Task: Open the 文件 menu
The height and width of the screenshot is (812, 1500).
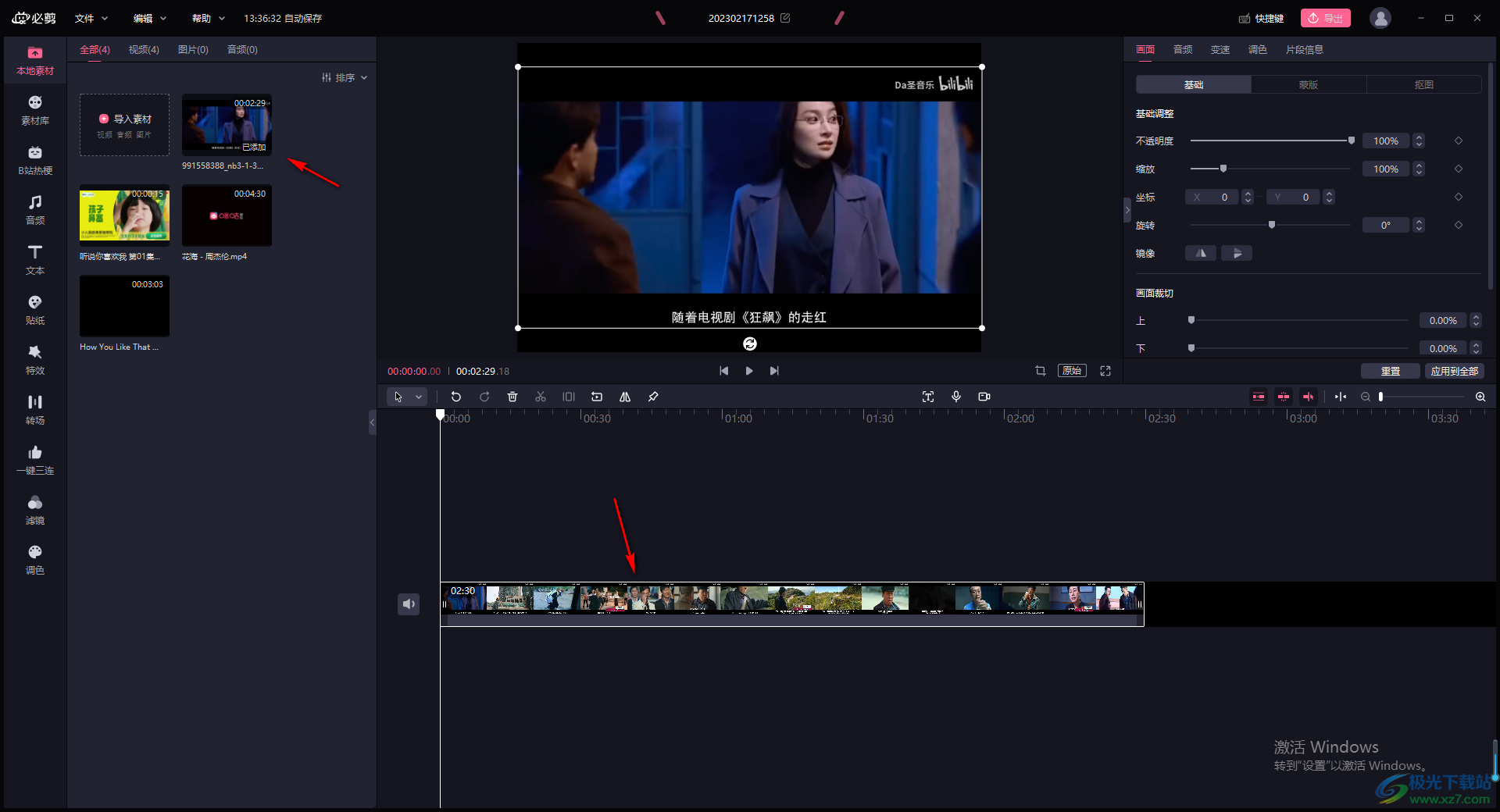Action: 91,18
